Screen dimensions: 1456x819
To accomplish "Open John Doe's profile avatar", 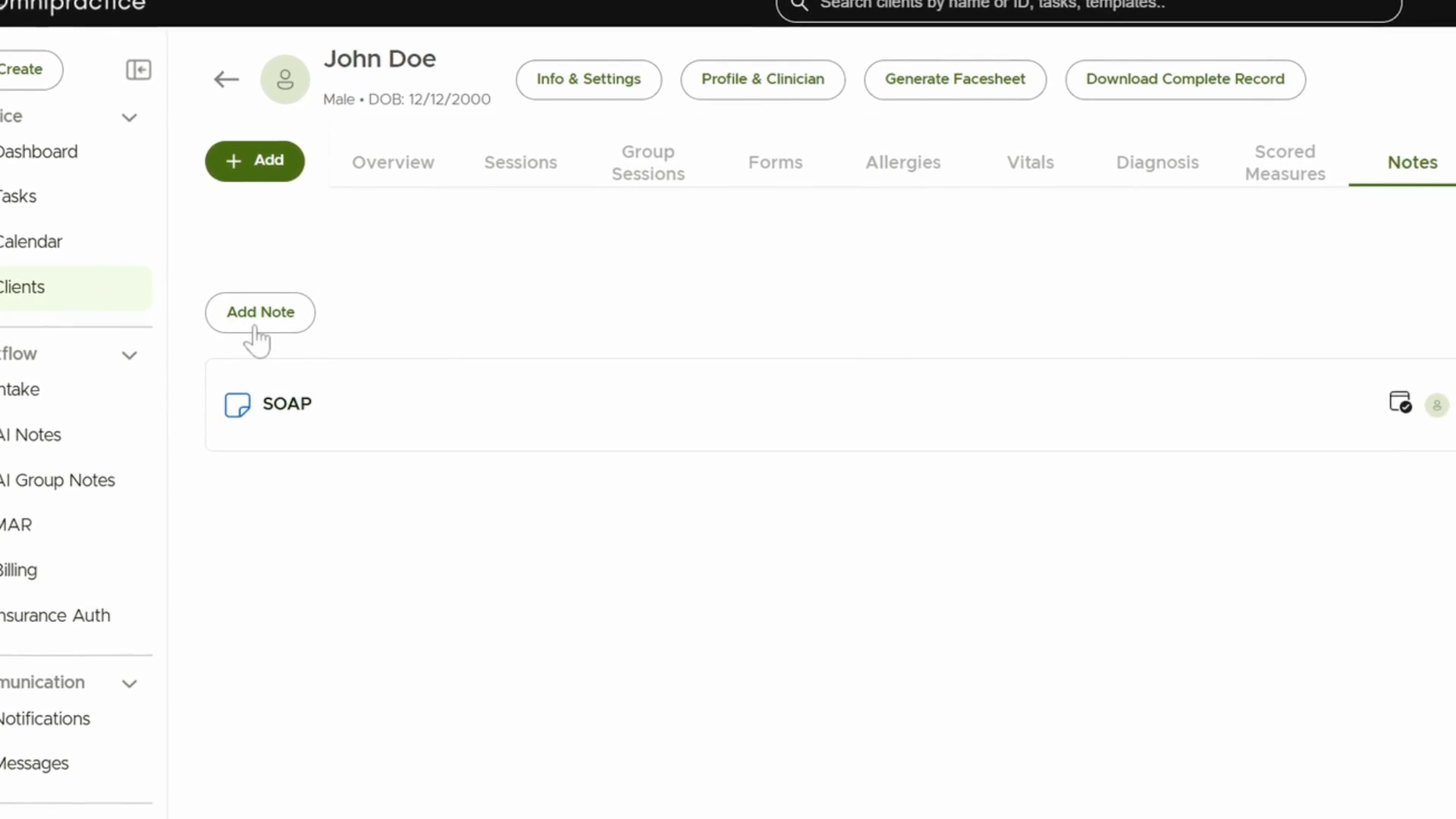I will click(x=285, y=80).
